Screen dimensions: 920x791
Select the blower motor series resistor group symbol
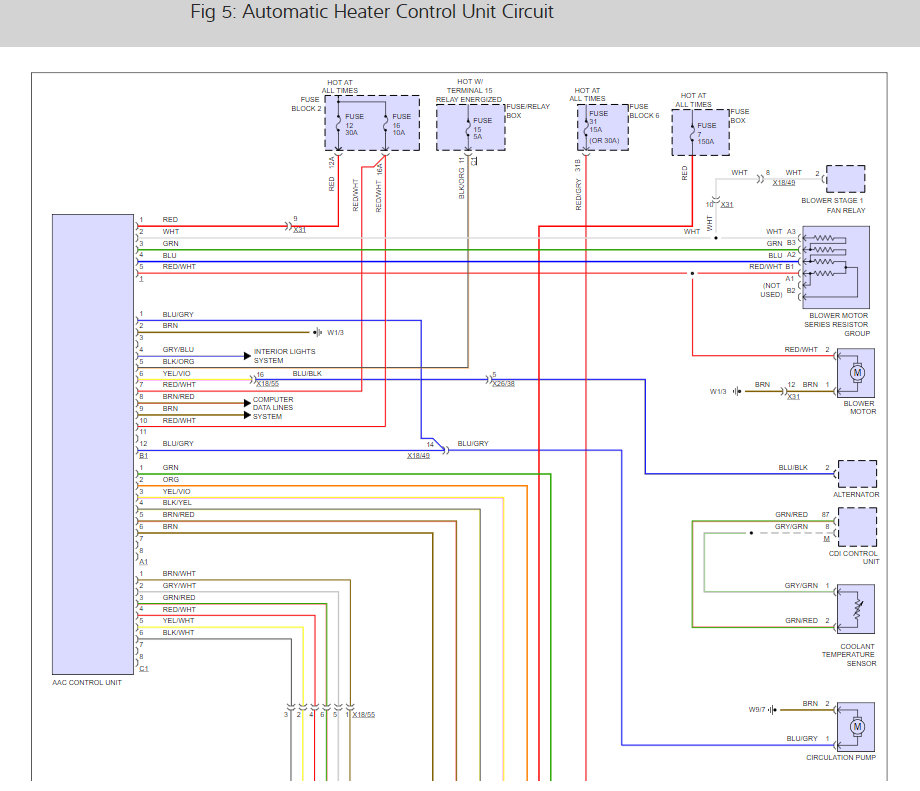836,268
